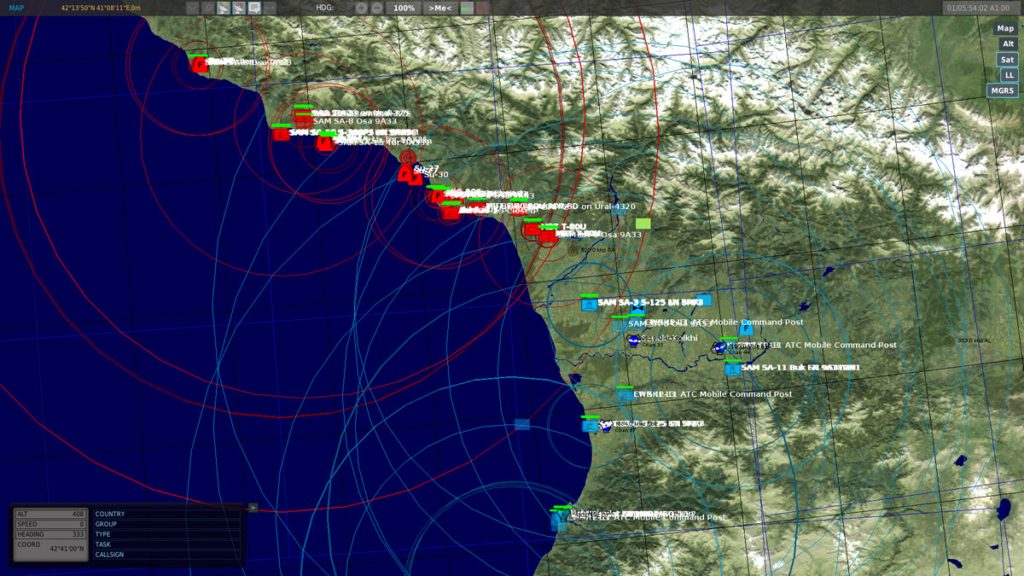Toggle MGRS coordinate format

(1002, 91)
